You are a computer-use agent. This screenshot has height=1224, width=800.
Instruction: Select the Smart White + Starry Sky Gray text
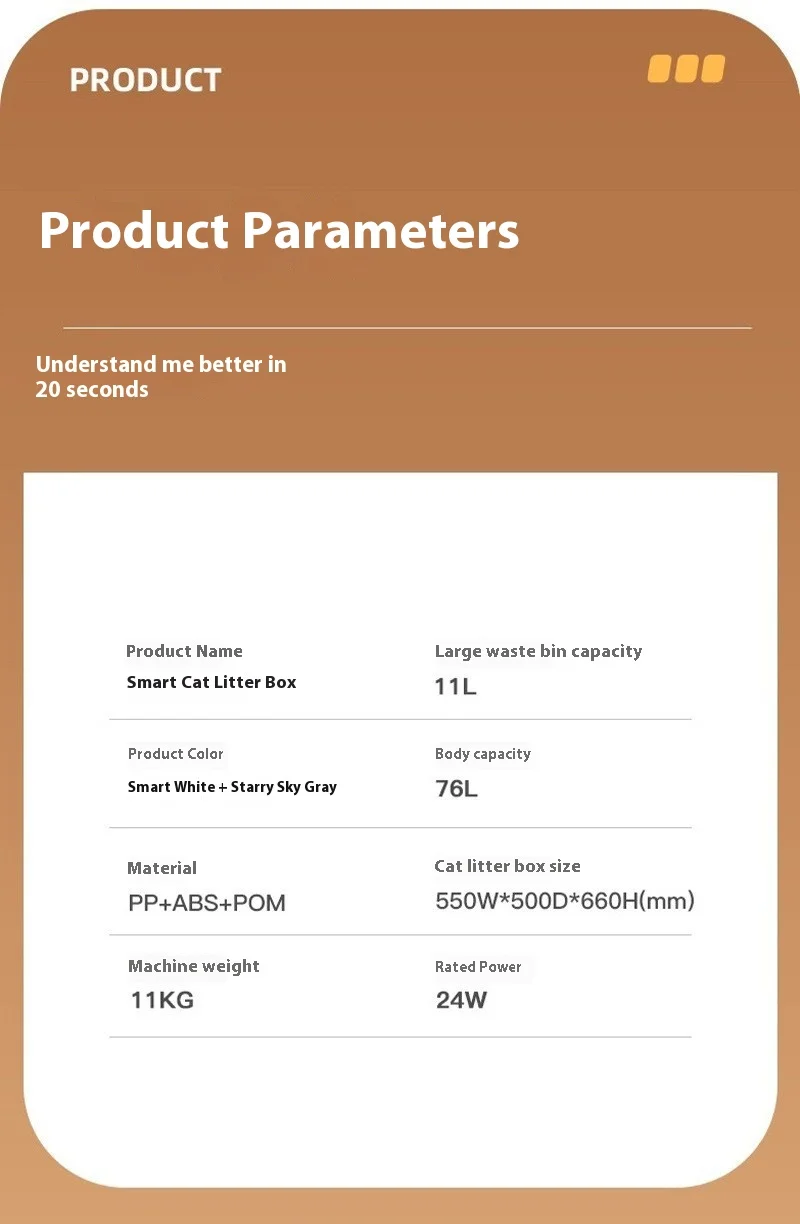coord(232,787)
